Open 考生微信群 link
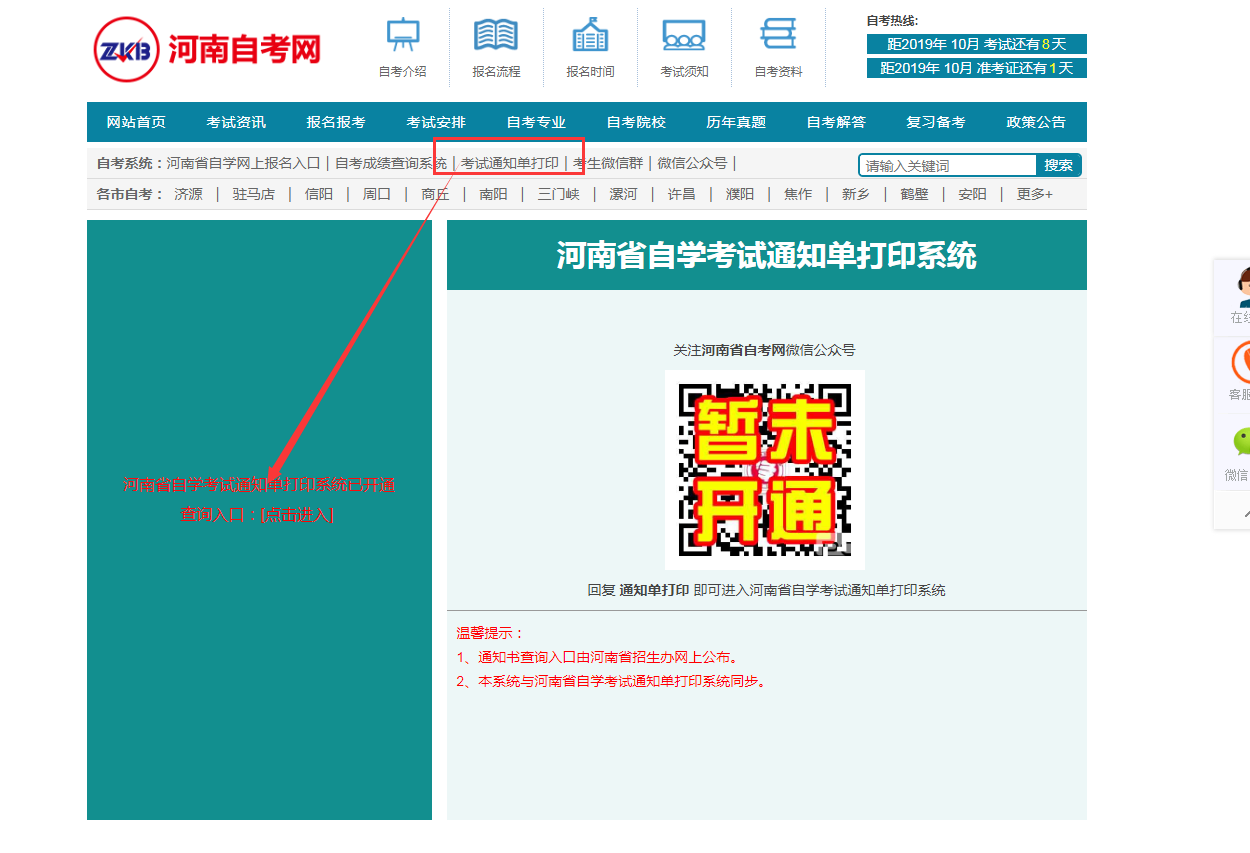This screenshot has height=853, width=1250. coord(608,163)
